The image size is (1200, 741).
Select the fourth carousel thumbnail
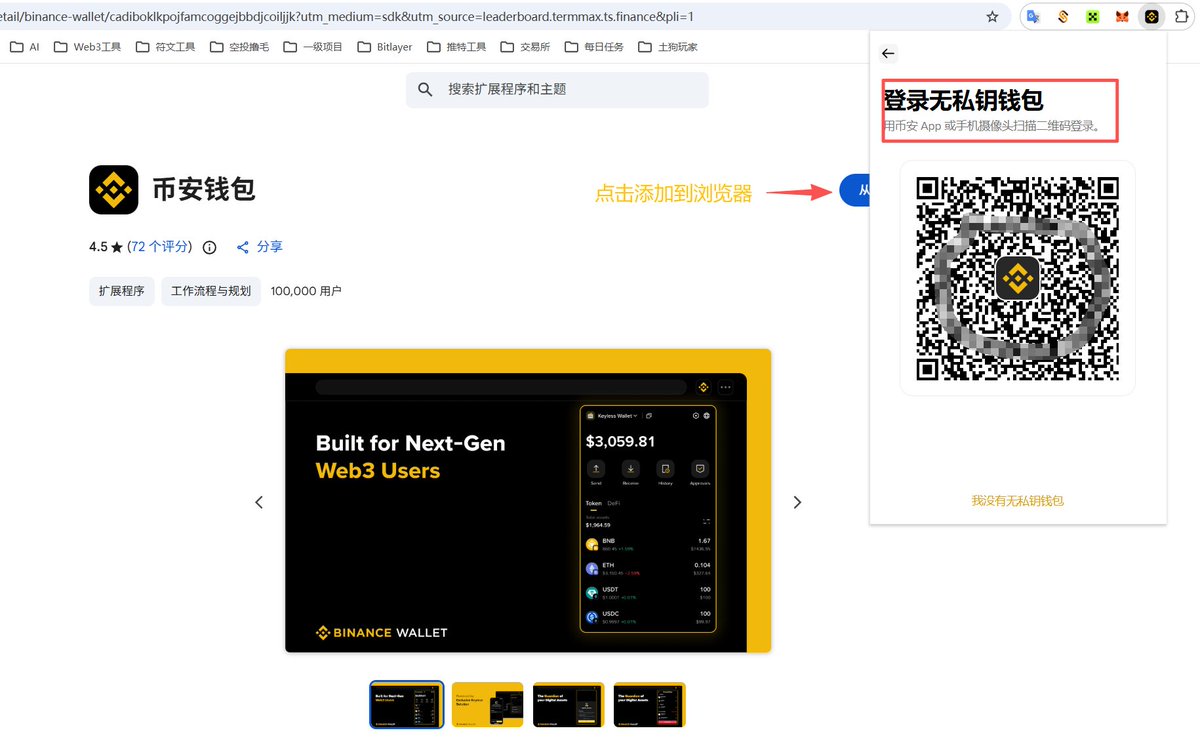(x=650, y=705)
